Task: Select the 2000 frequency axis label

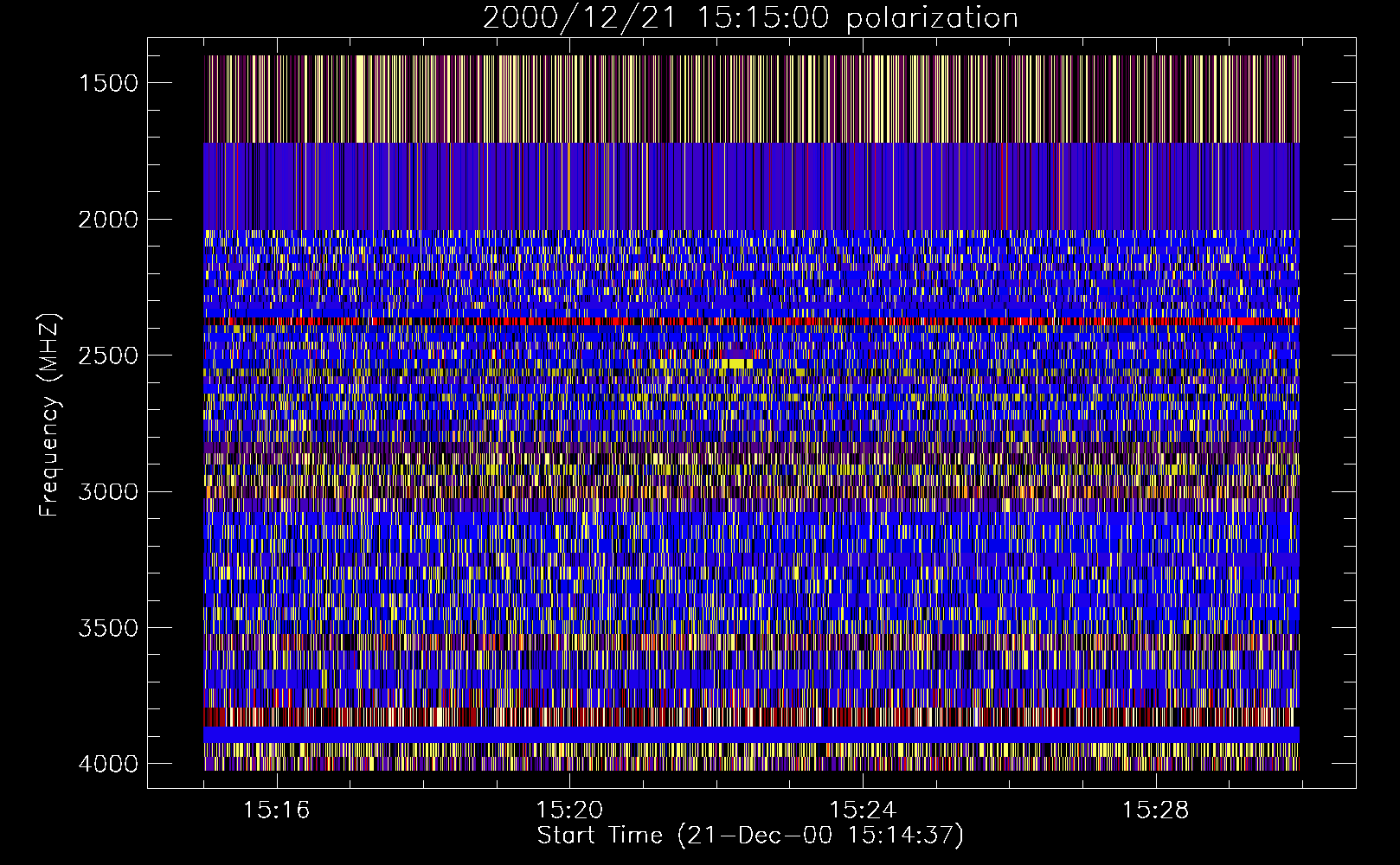Action: point(108,220)
